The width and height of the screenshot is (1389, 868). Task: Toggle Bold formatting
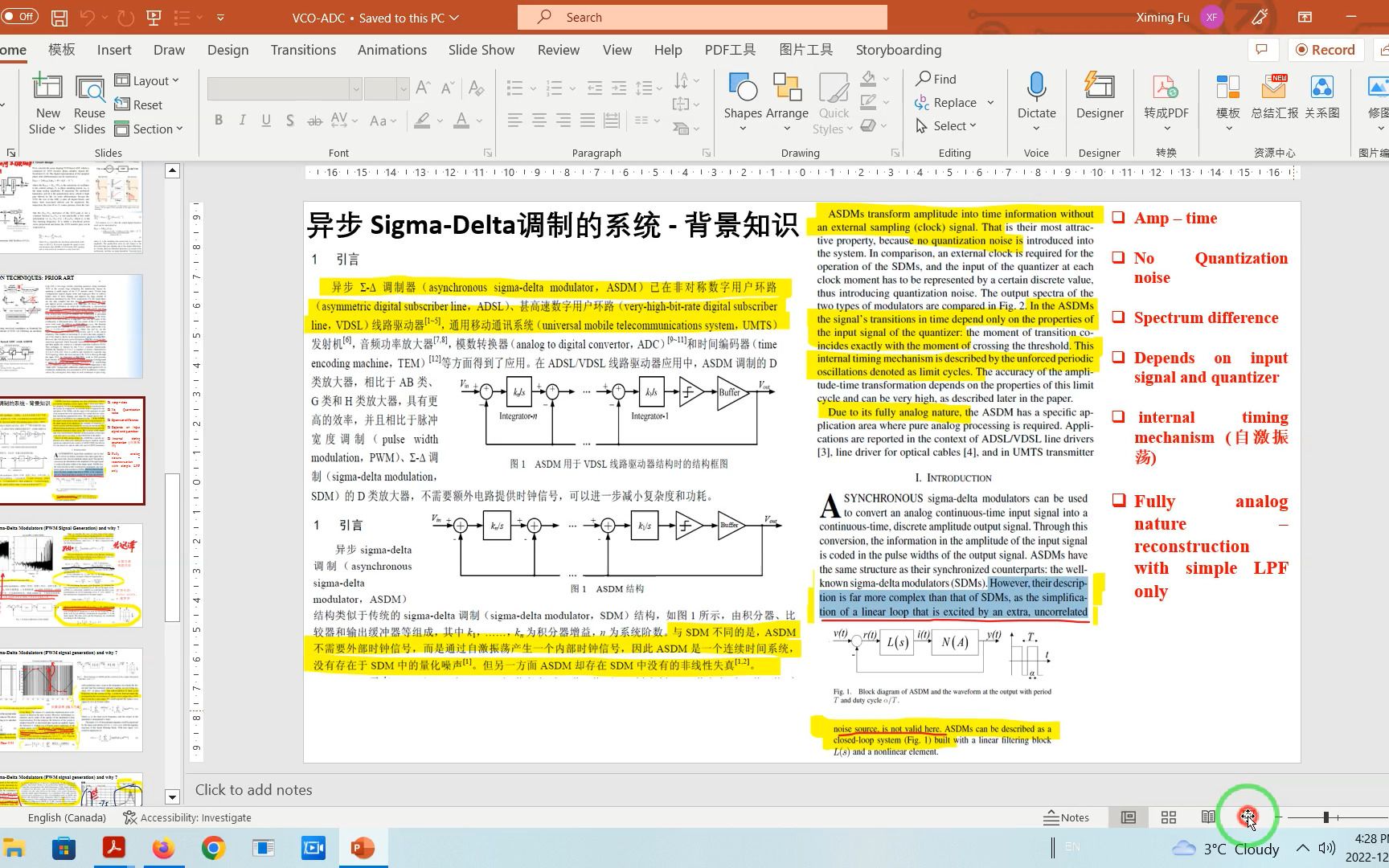coord(219,120)
